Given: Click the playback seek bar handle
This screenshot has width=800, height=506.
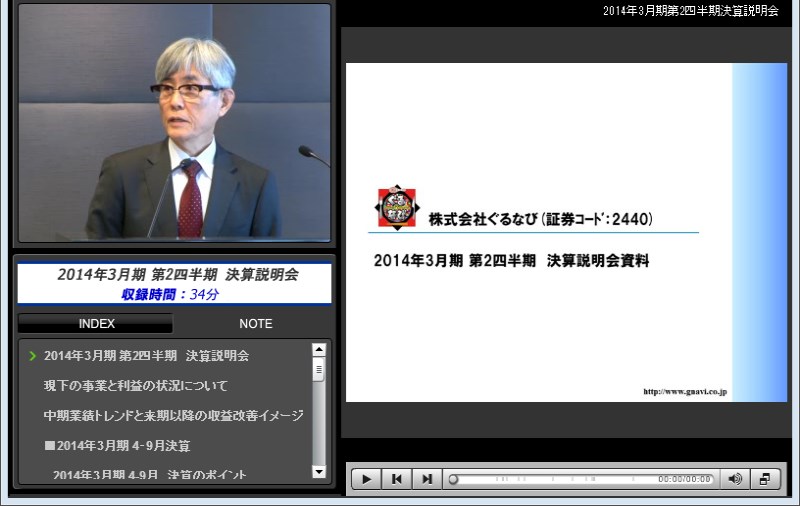Looking at the screenshot, I should 453,479.
